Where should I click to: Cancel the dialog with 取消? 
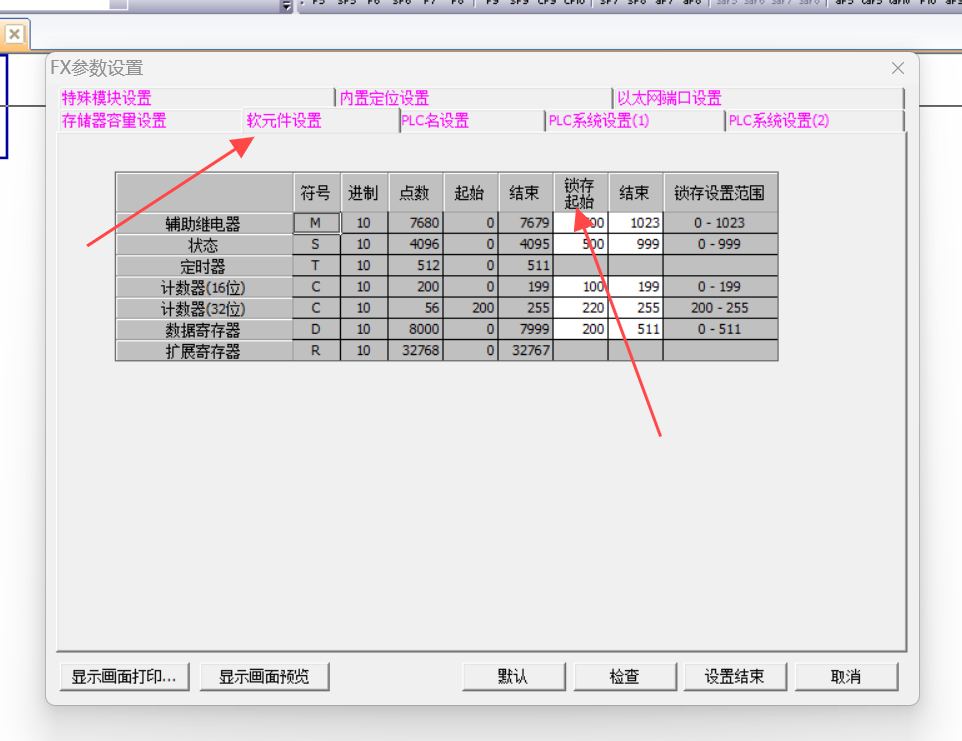[846, 676]
